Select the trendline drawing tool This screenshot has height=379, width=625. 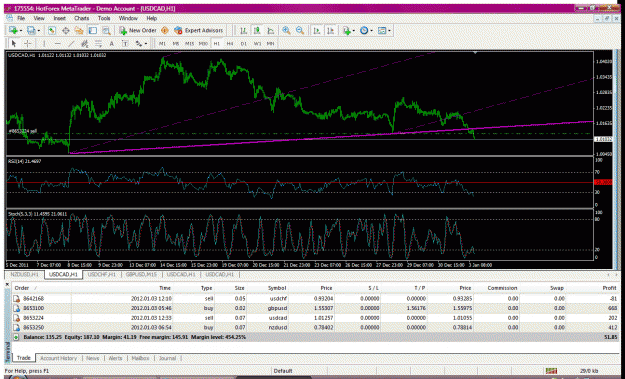click(71, 43)
